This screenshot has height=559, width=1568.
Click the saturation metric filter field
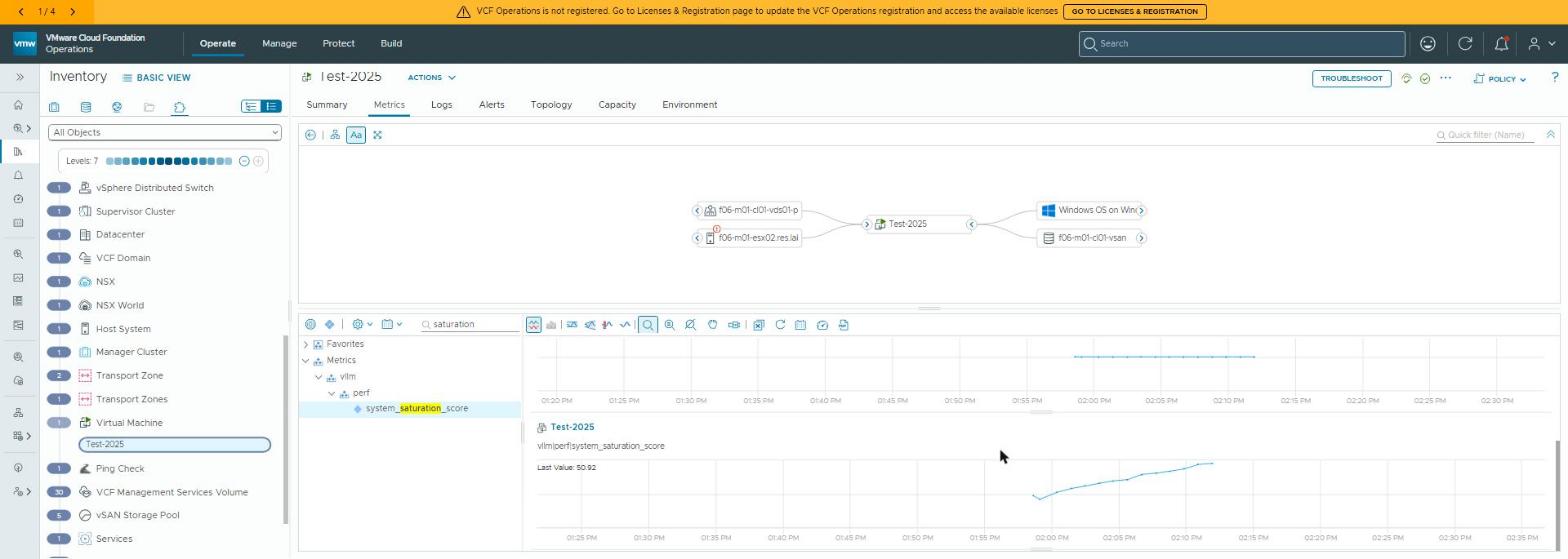click(x=470, y=324)
